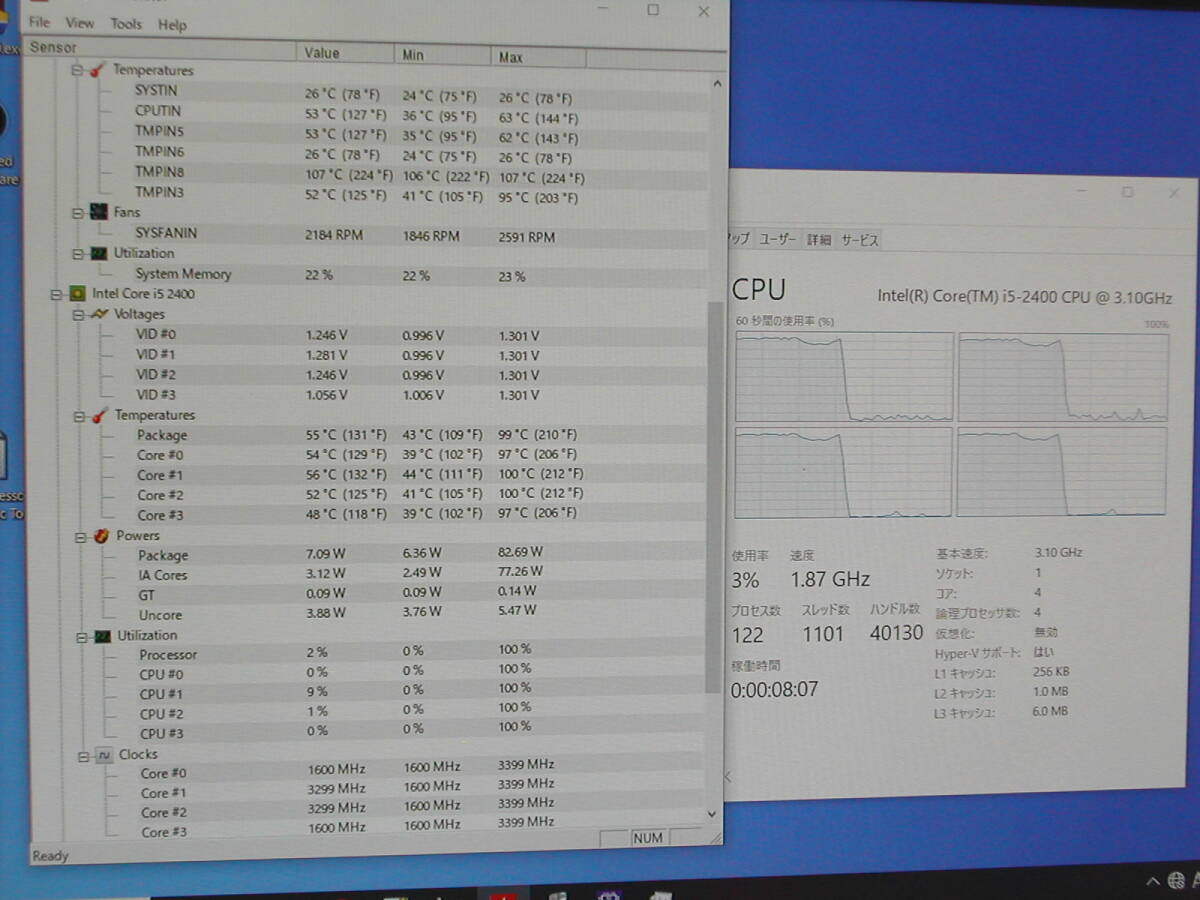Click the bottom-right CPU core usage graph

point(1062,472)
